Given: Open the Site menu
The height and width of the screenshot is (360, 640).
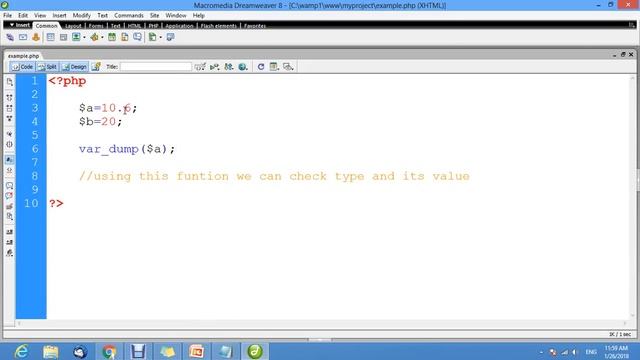Looking at the screenshot, I should coord(154,16).
